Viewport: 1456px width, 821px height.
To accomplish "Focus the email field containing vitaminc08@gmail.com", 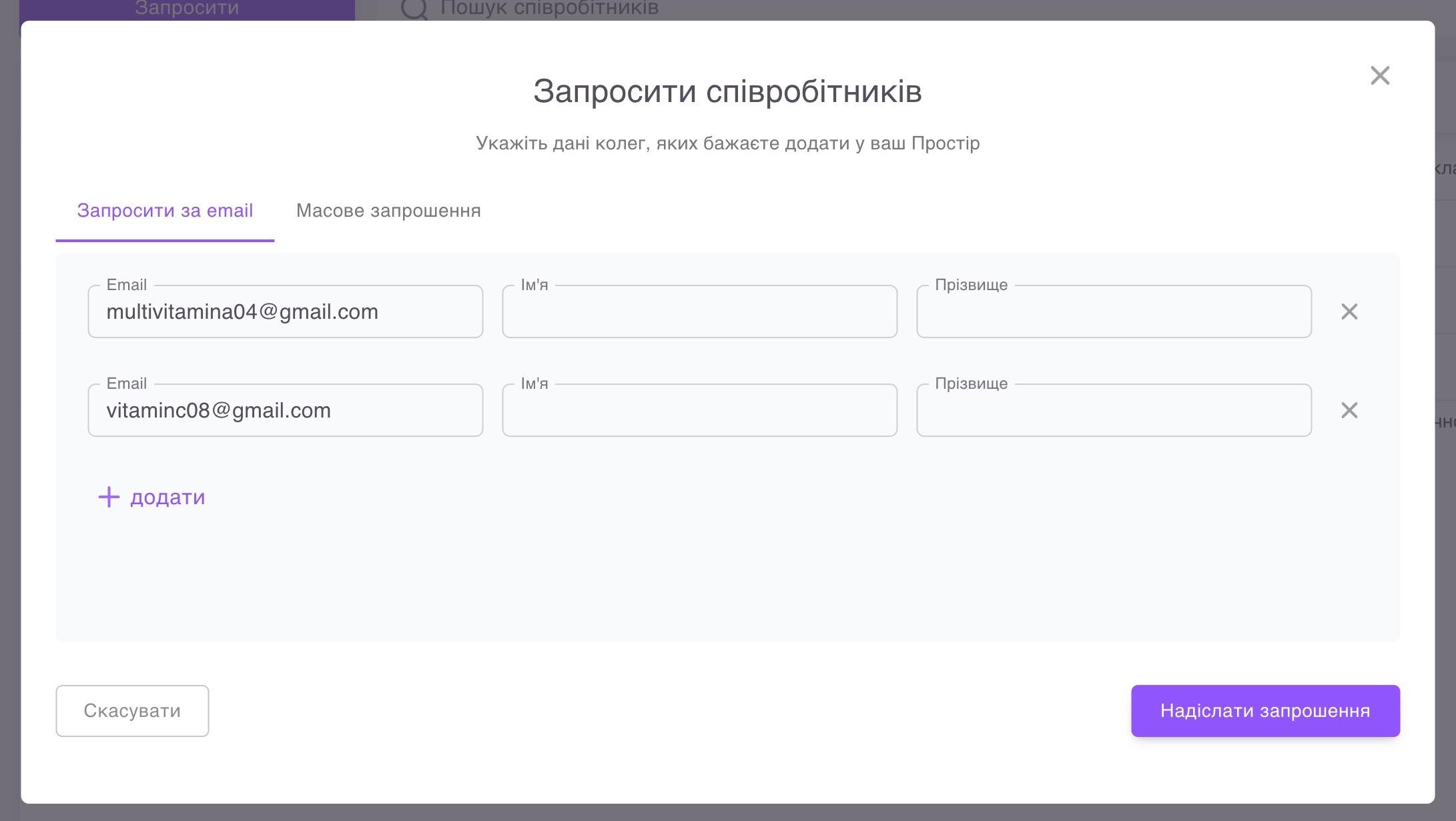I will [285, 410].
